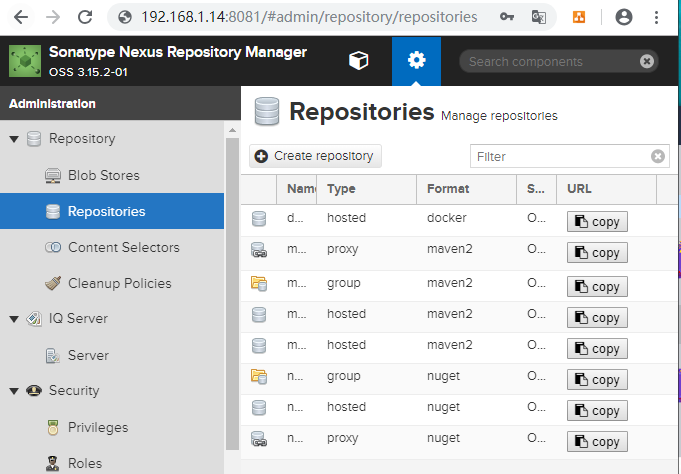Image resolution: width=681 pixels, height=474 pixels.
Task: Click the sidebar vertical scrollbar
Action: 232,294
